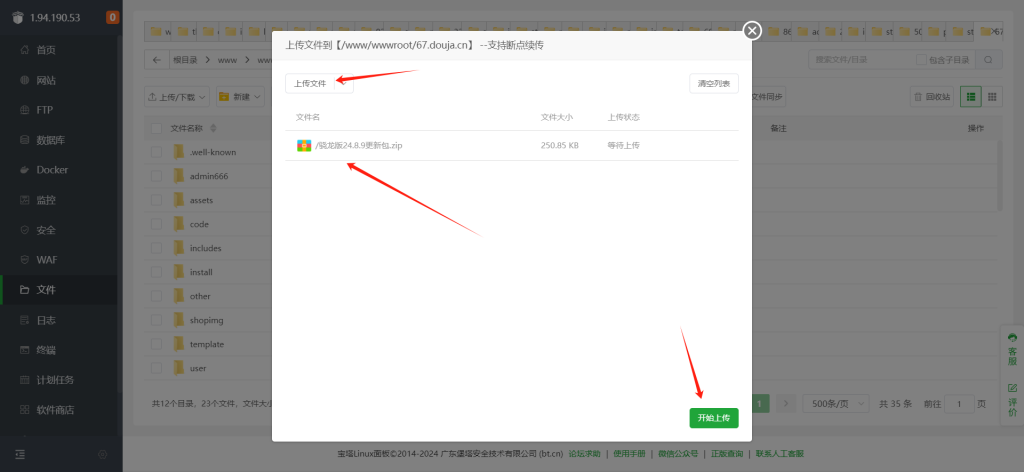Open the 使用手册 footer link

tap(629, 454)
